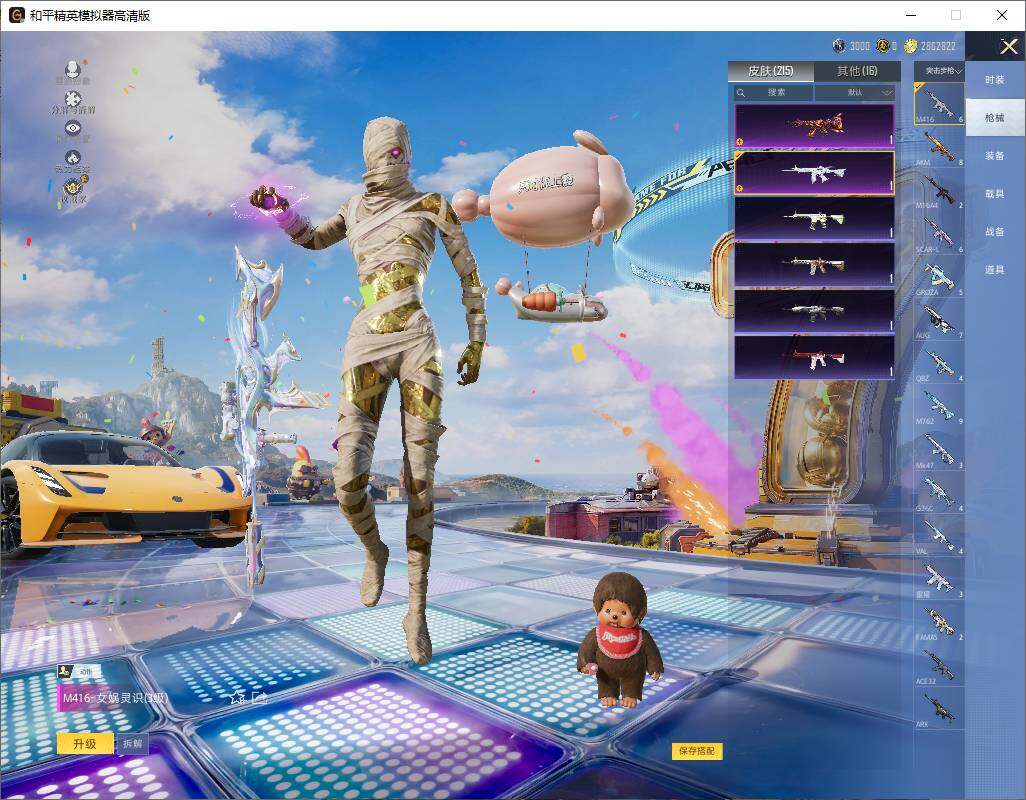Favorite the skin with the star icon
Image resolution: width=1026 pixels, height=800 pixels.
pyautogui.click(x=236, y=697)
